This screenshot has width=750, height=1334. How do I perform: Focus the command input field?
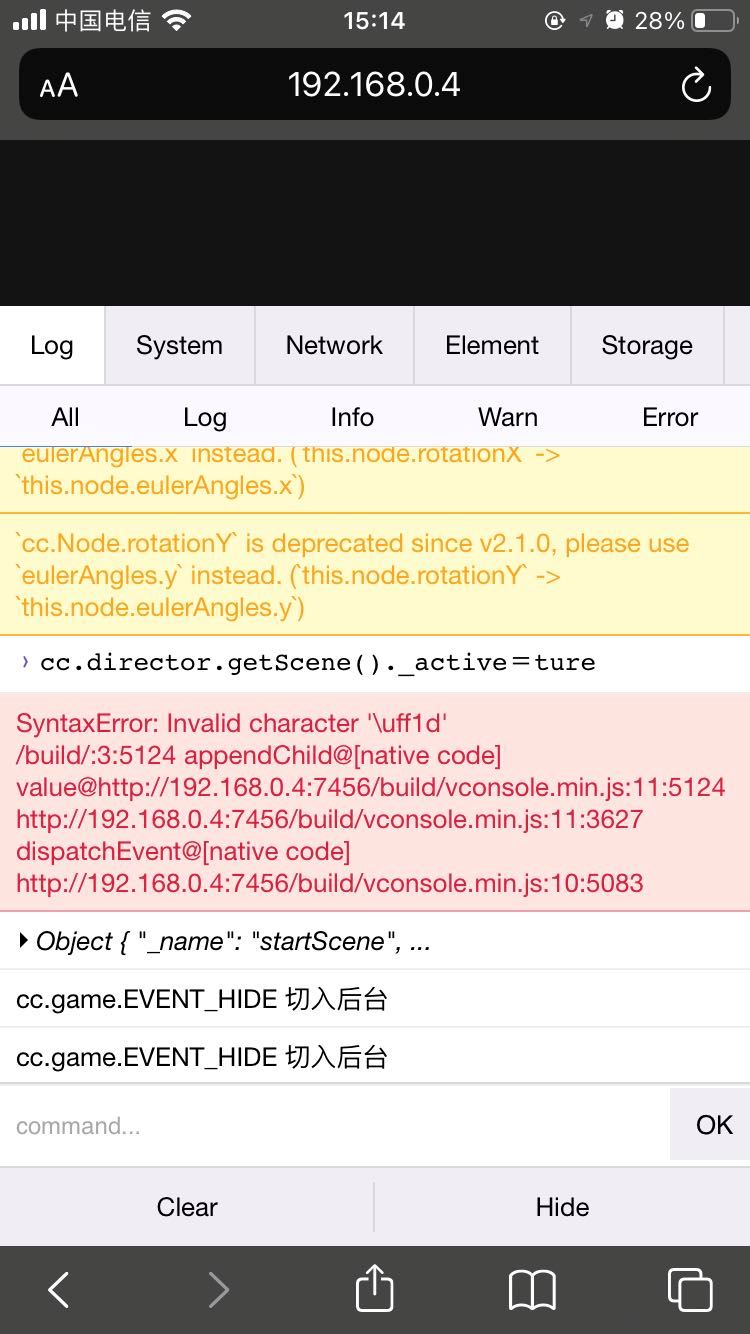pos(335,1125)
